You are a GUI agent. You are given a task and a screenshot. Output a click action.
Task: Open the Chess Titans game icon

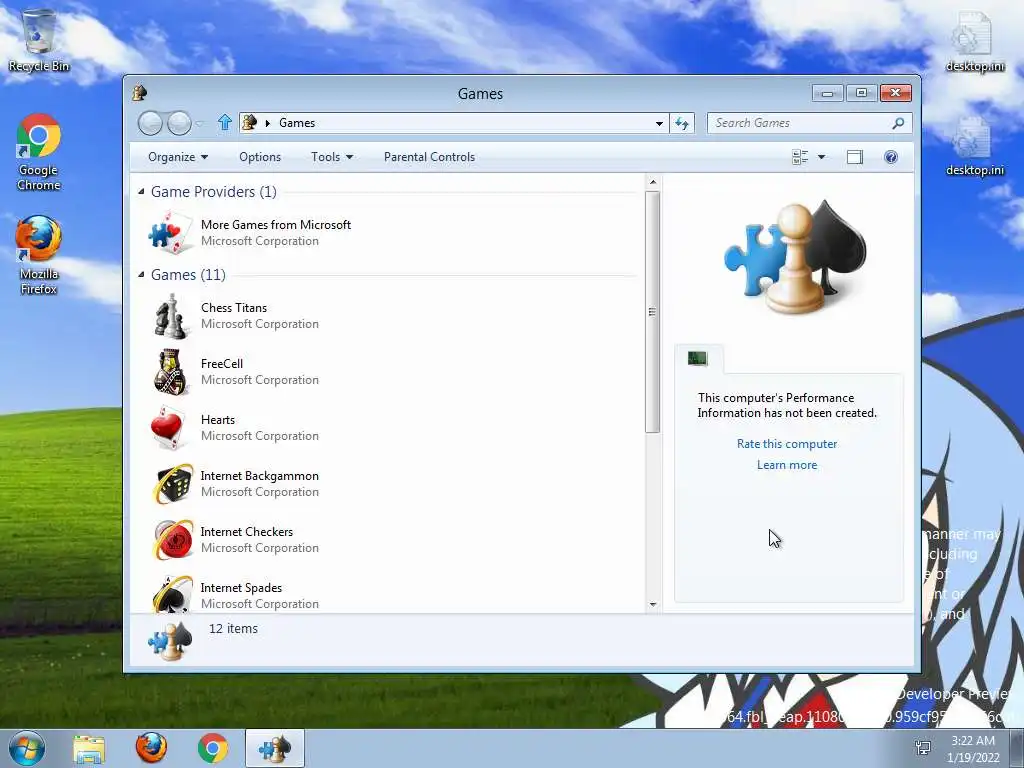pos(170,316)
